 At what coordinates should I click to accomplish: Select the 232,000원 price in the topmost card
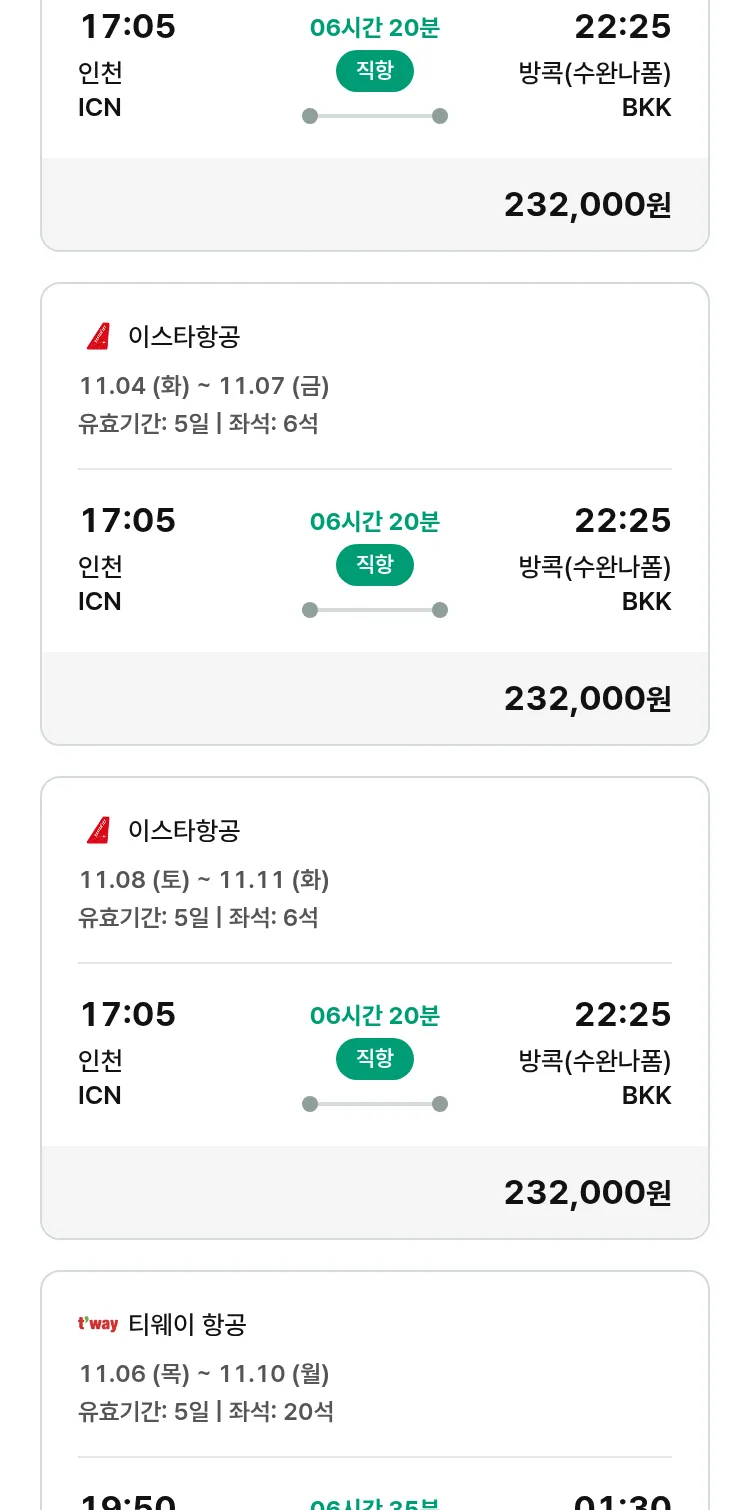pos(587,205)
